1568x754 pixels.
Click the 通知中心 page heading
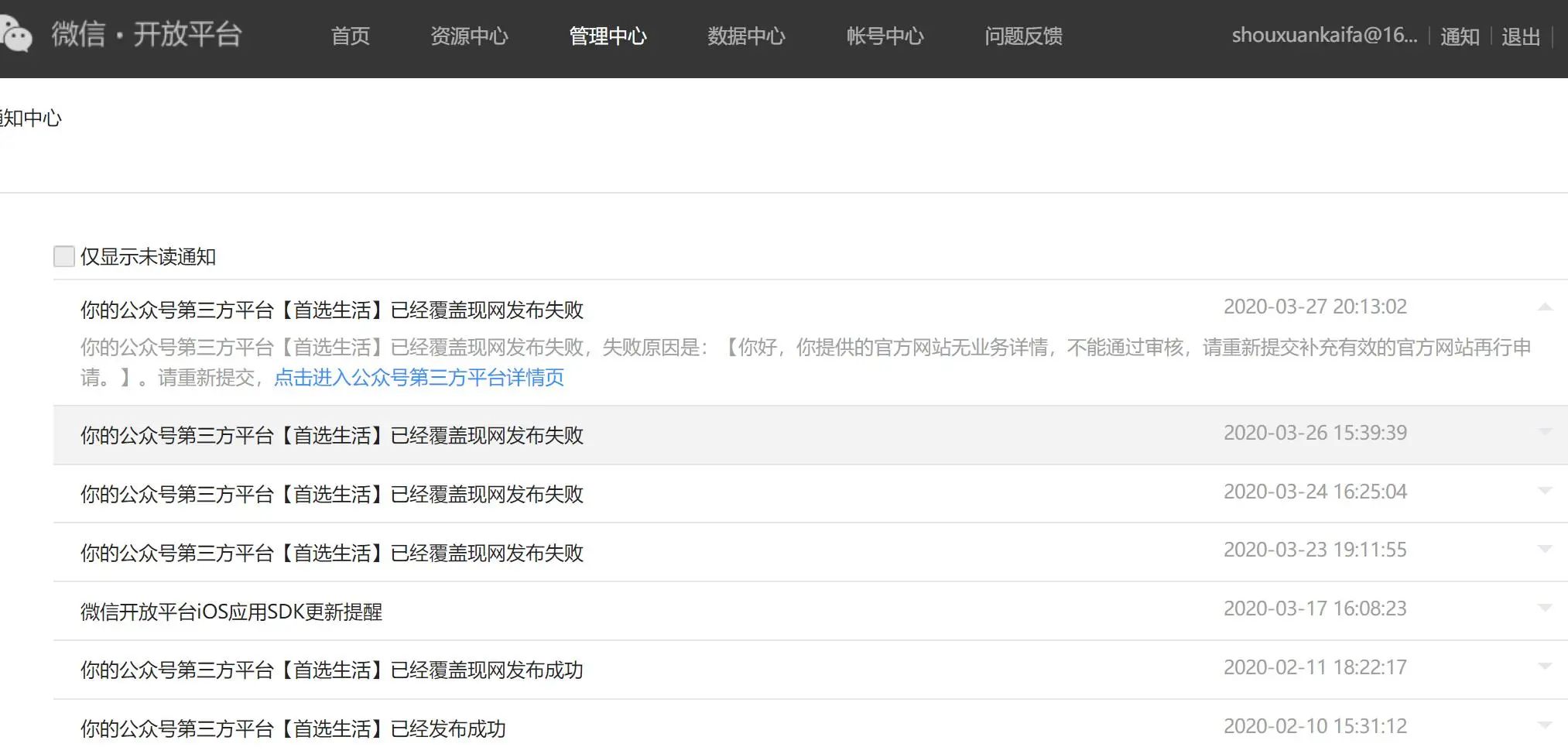click(31, 118)
